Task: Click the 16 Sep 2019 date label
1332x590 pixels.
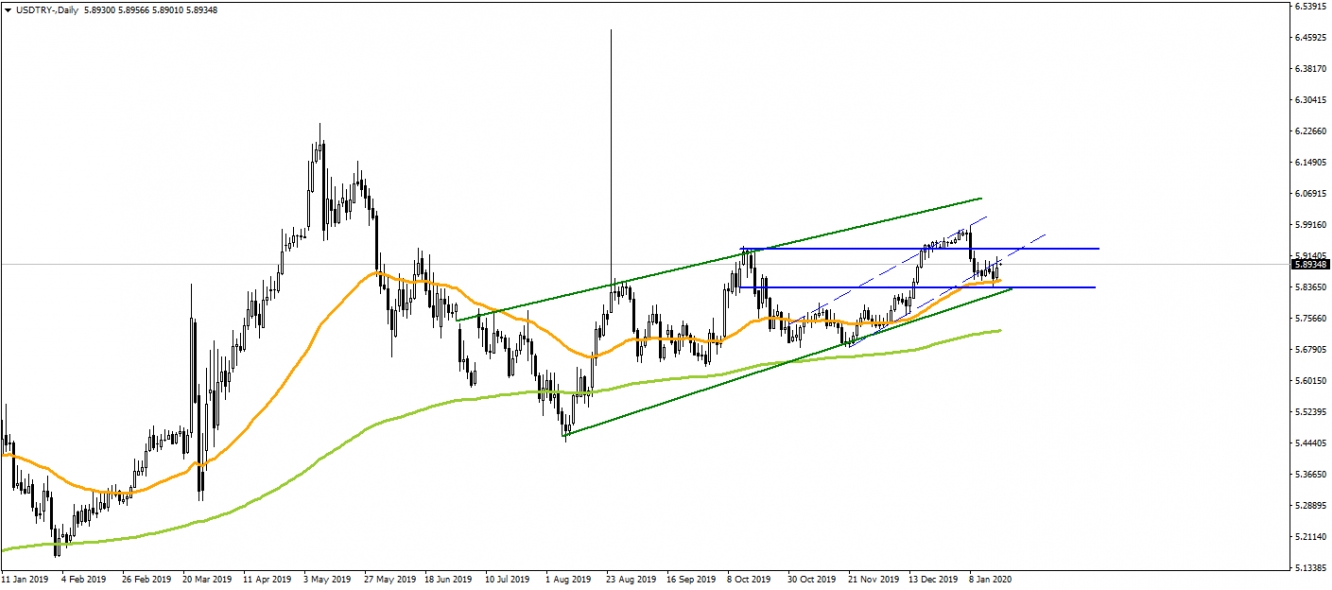Action: pyautogui.click(x=691, y=579)
